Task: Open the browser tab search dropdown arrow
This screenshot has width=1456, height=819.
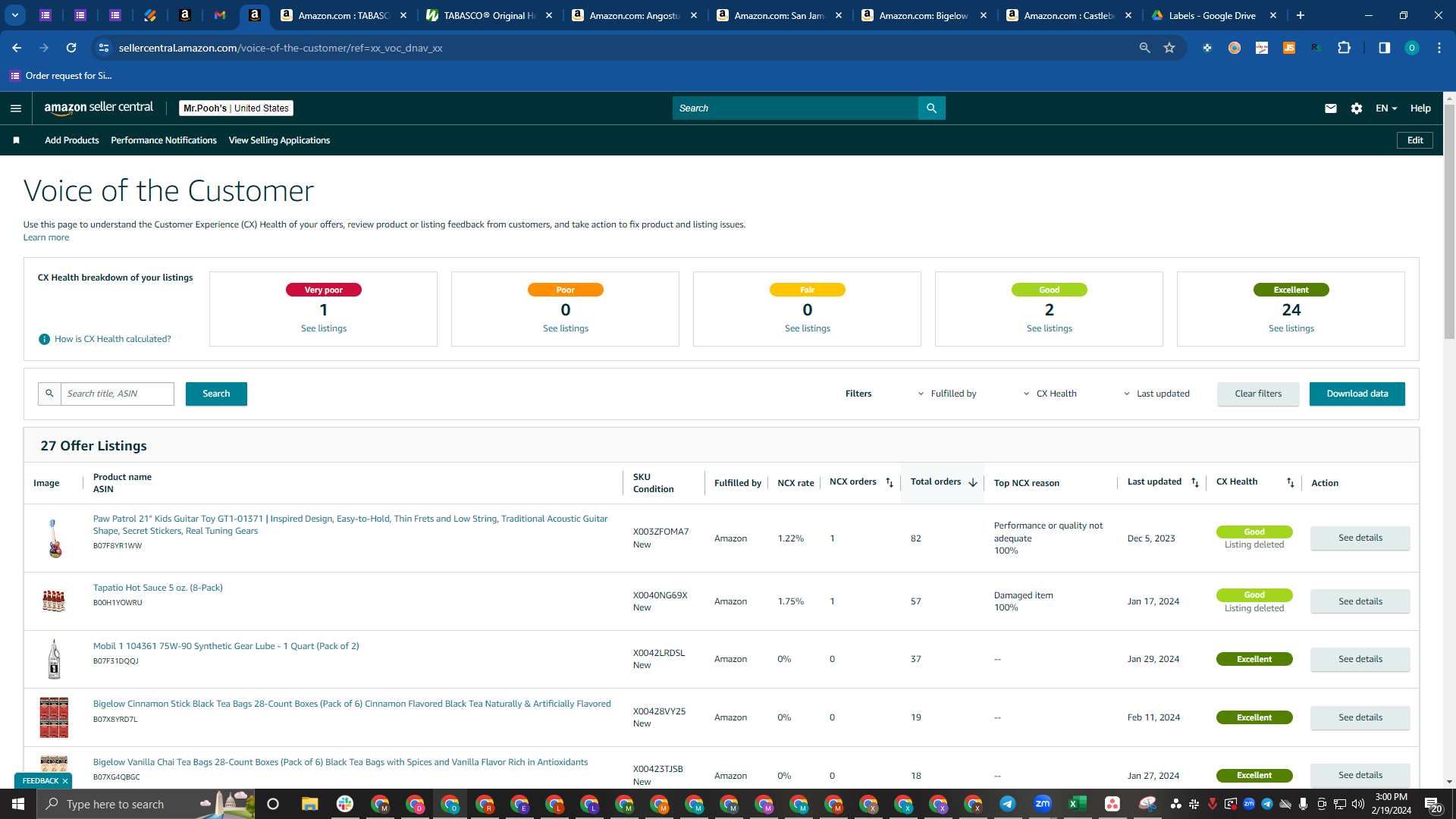Action: click(14, 15)
